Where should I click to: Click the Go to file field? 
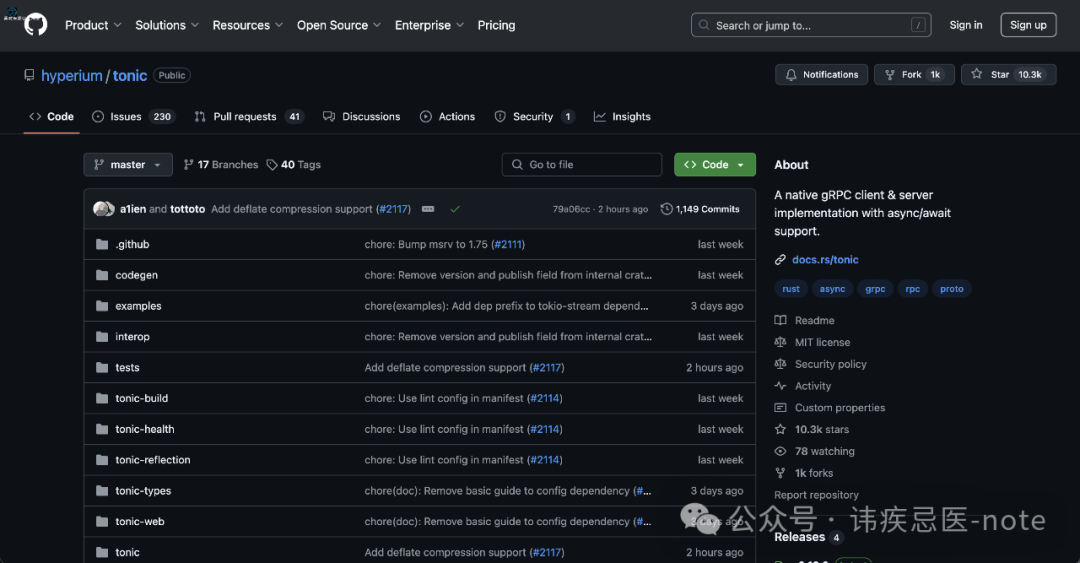click(x=582, y=165)
